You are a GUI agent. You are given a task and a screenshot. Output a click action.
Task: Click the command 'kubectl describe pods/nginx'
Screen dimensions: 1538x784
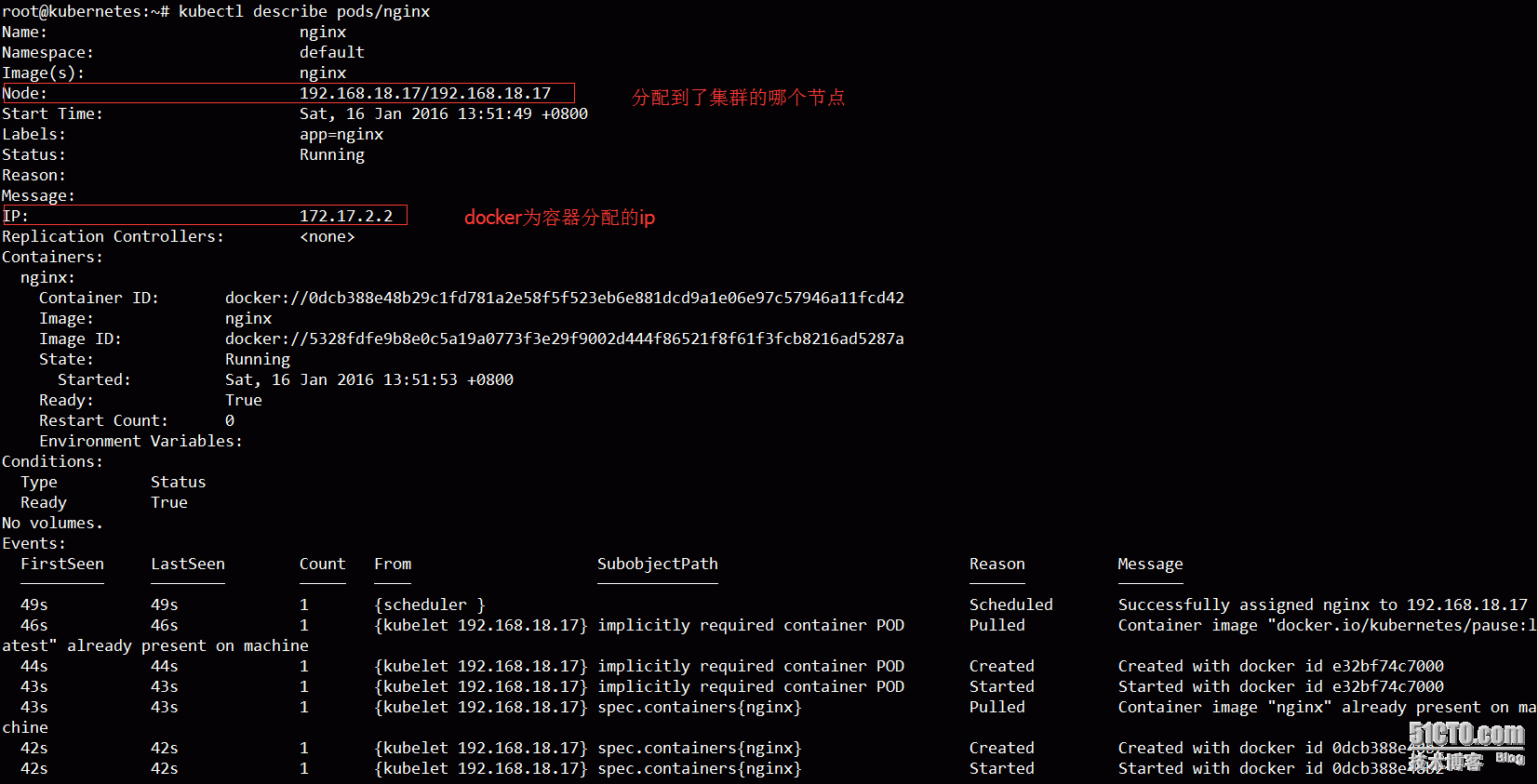pos(304,12)
